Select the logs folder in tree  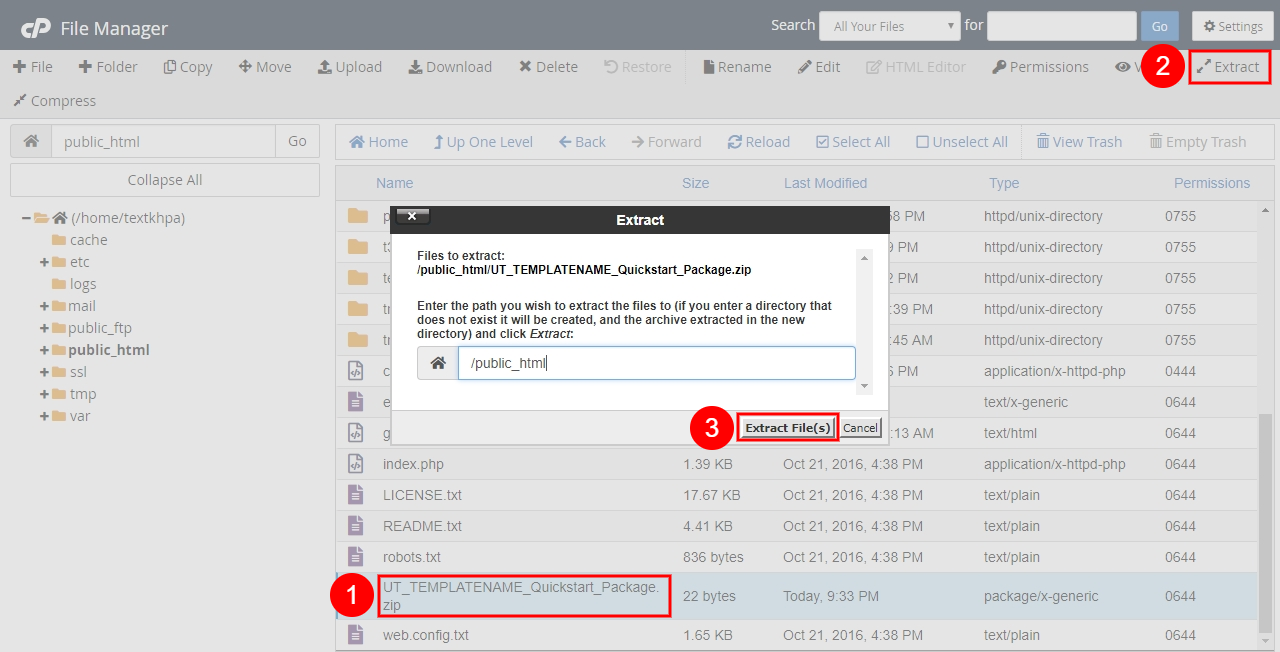pos(83,284)
